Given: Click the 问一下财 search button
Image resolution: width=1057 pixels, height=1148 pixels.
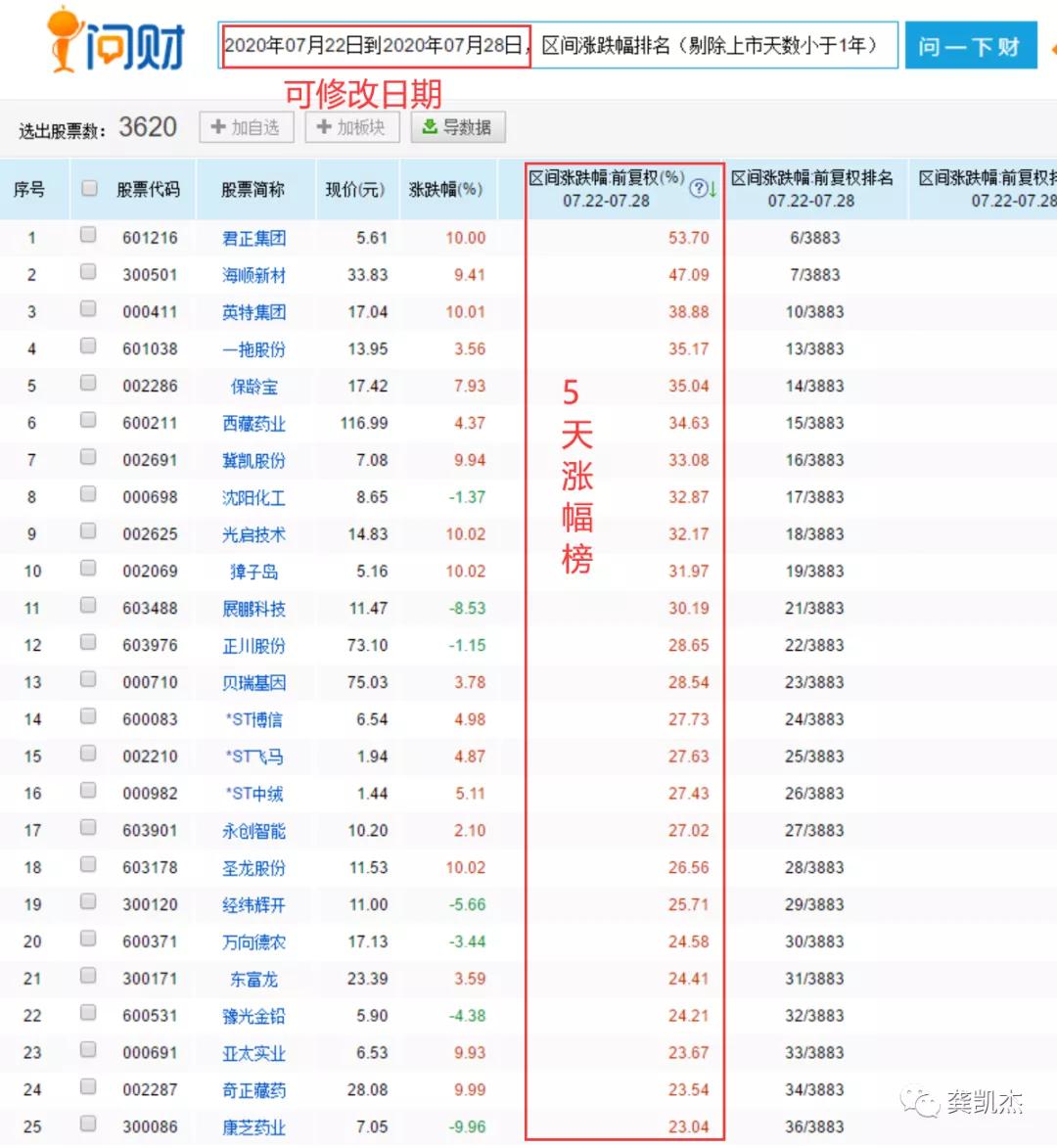Looking at the screenshot, I should click(x=970, y=44).
